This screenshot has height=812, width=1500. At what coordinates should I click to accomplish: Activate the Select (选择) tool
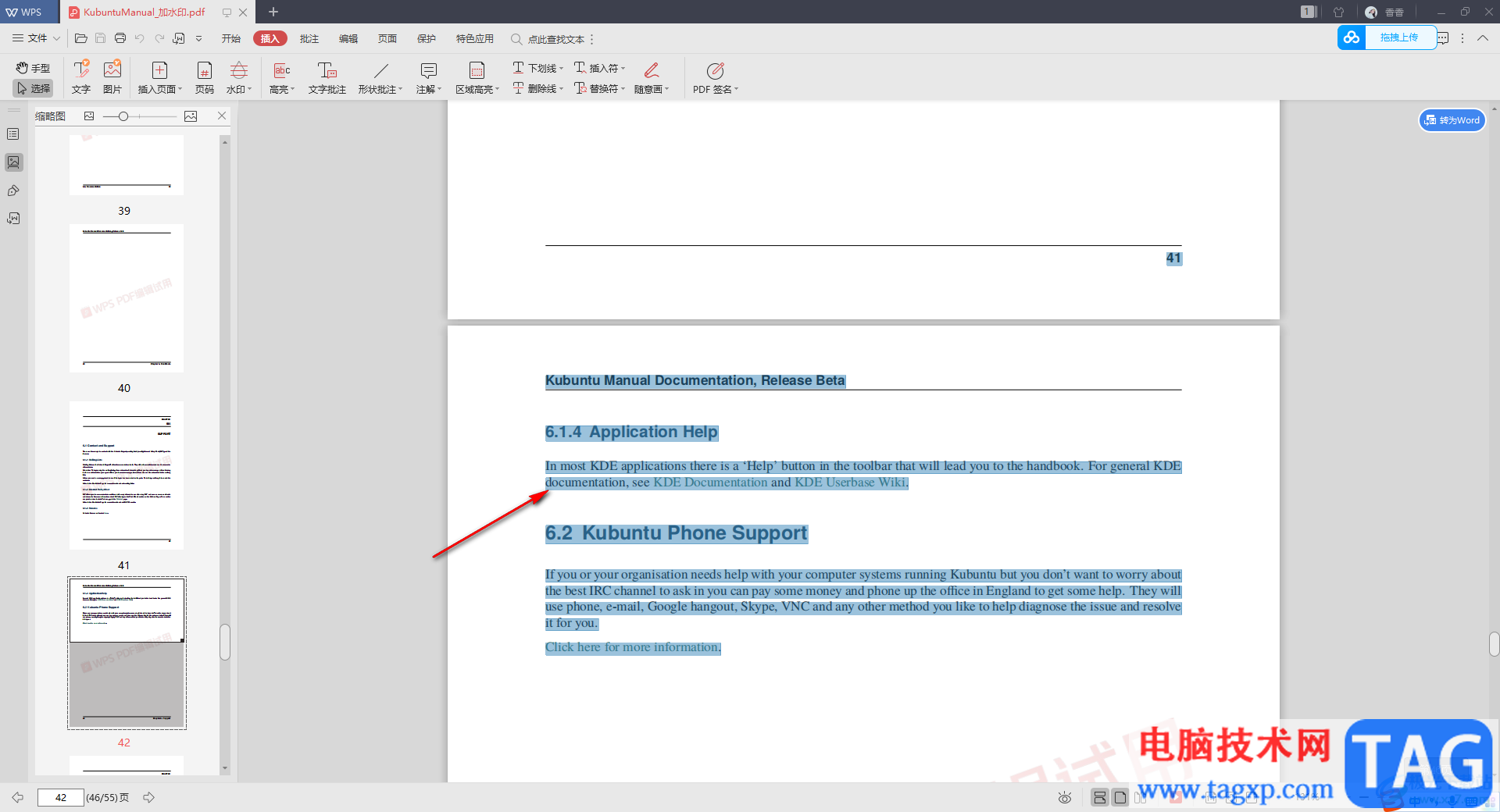tap(33, 88)
